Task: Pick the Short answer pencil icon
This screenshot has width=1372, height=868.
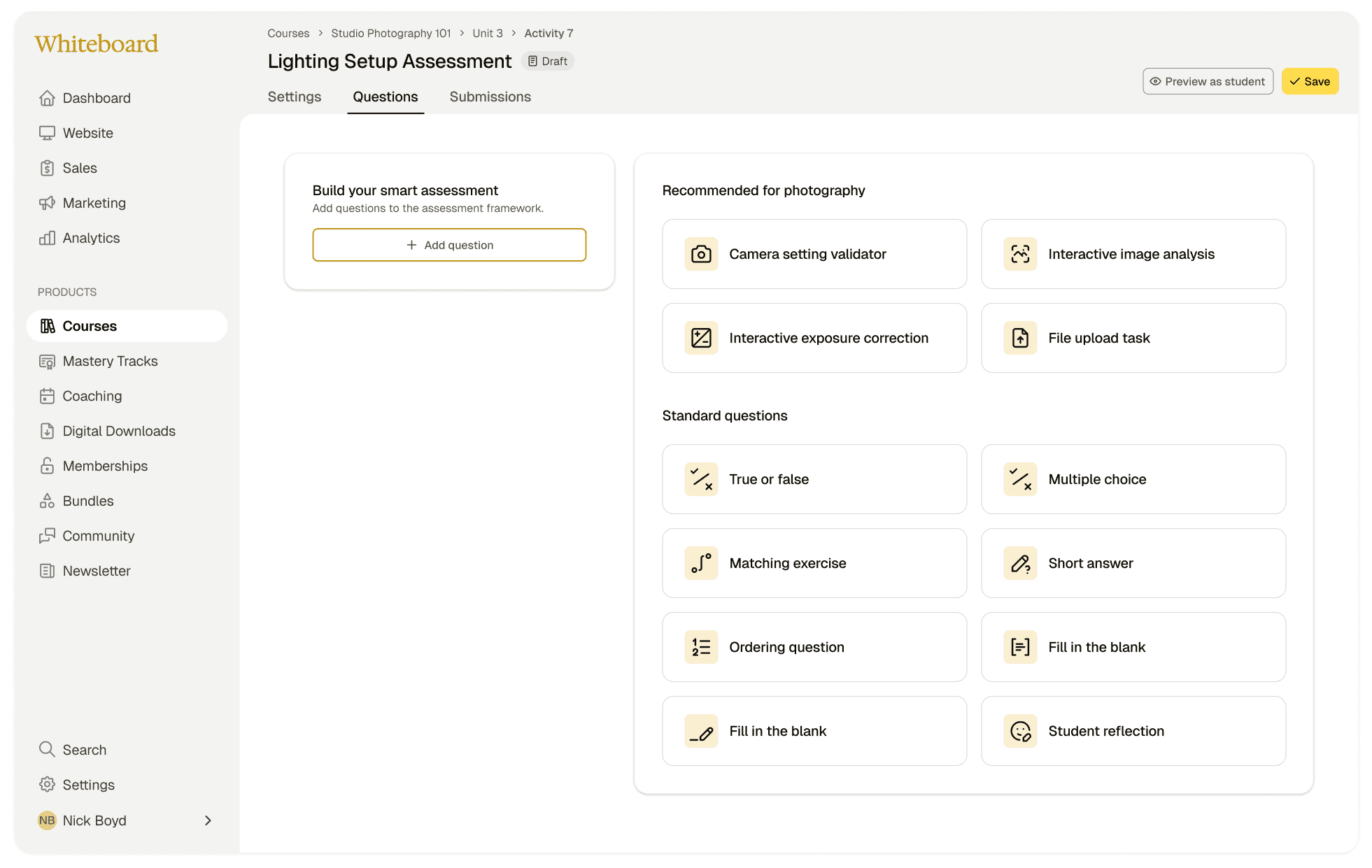Action: coord(1020,563)
